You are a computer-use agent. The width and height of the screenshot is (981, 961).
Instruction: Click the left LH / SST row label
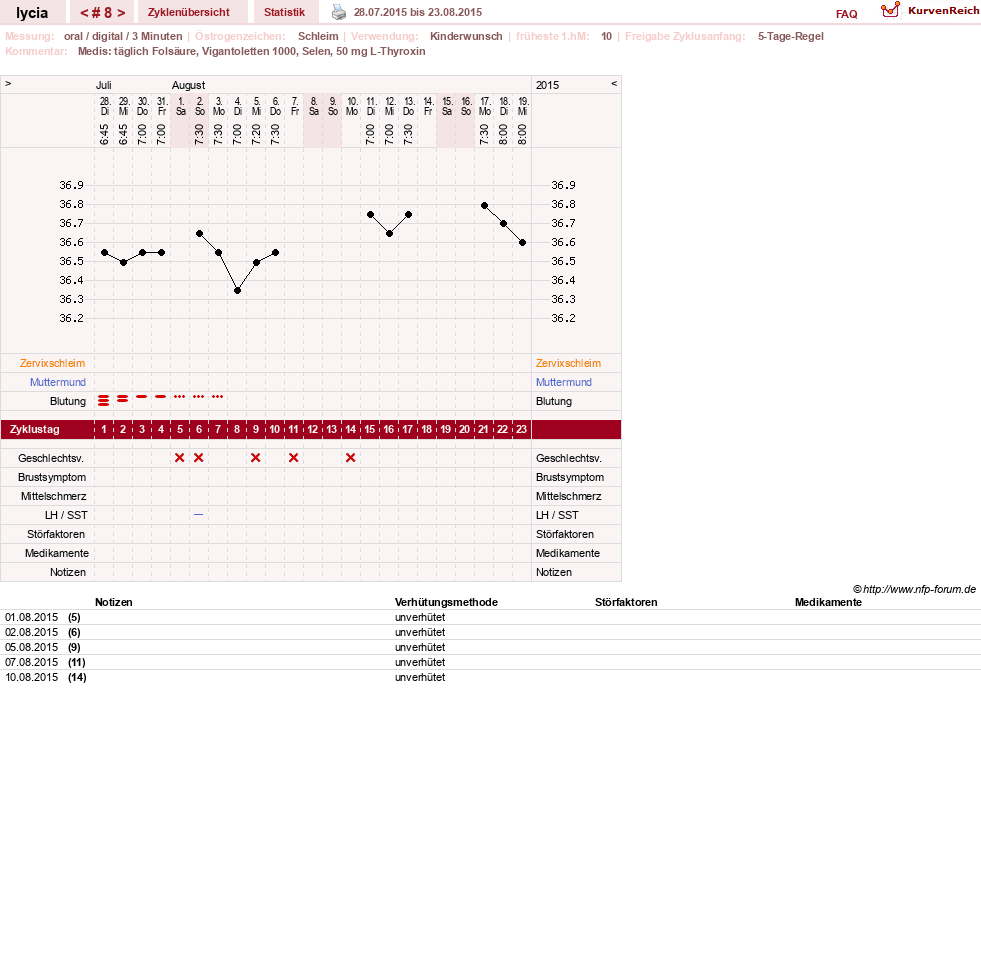click(x=66, y=515)
